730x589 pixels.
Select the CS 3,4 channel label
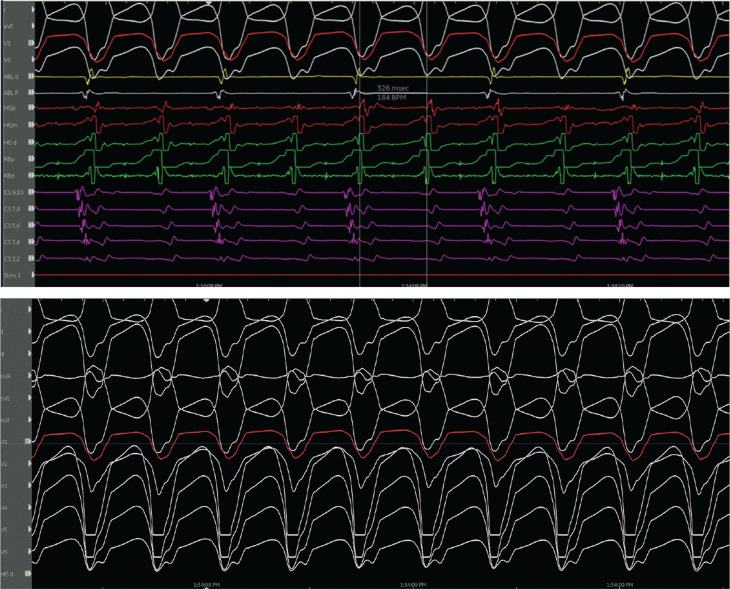[x=12, y=242]
